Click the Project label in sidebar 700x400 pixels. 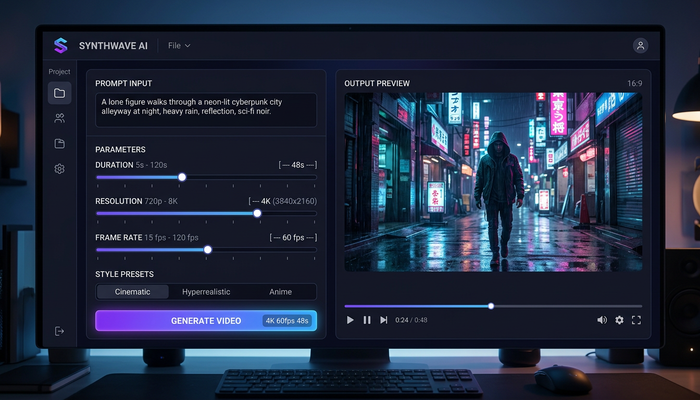[x=59, y=71]
